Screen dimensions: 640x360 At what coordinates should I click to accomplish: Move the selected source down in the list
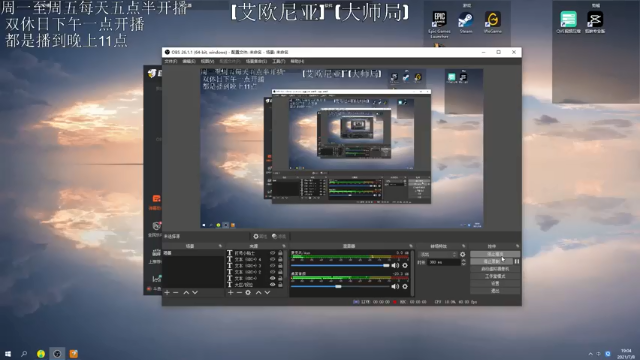coord(267,293)
